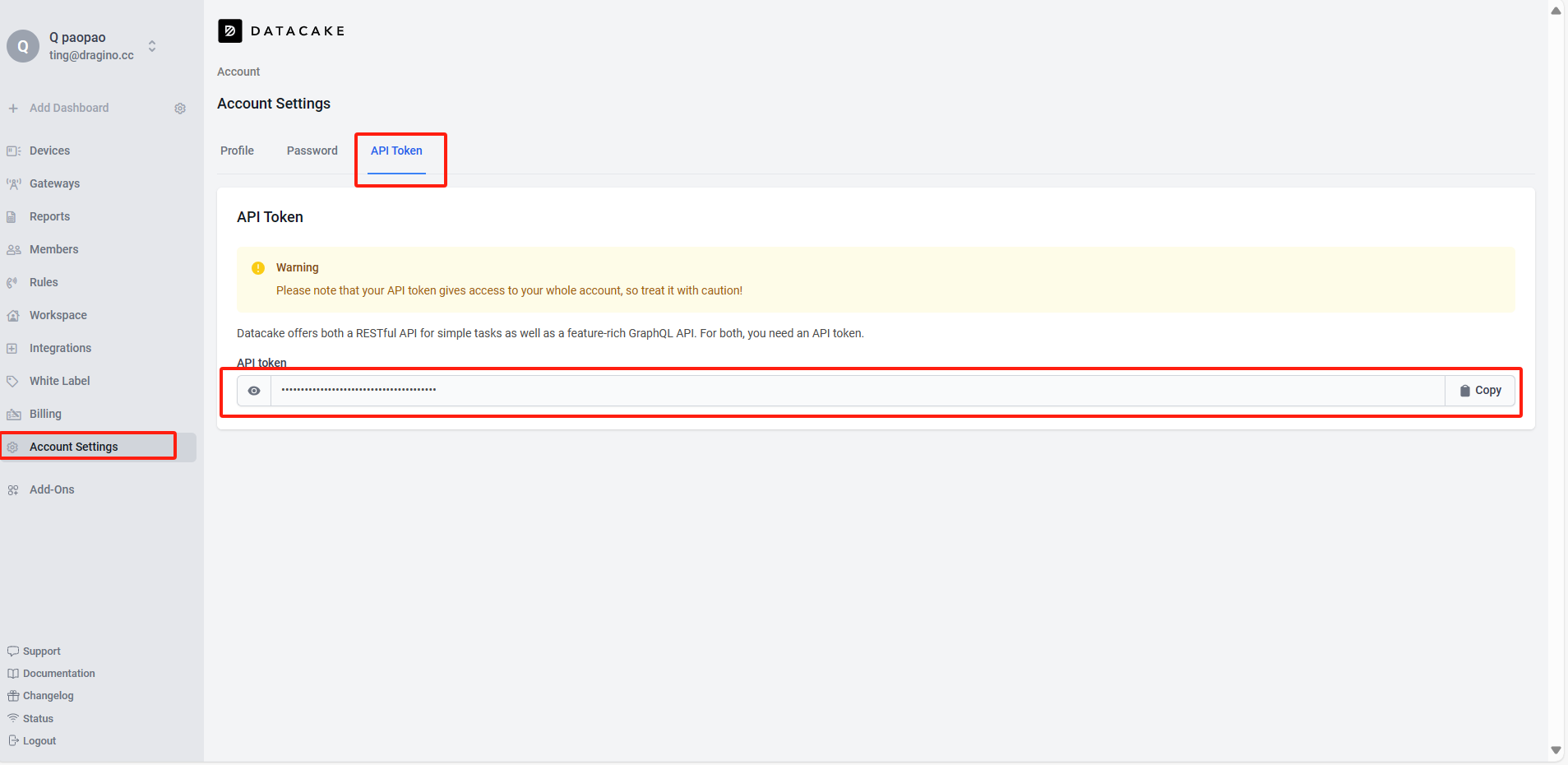Screen dimensions: 1568x765
Task: Switch to the Password tab
Action: 312,151
